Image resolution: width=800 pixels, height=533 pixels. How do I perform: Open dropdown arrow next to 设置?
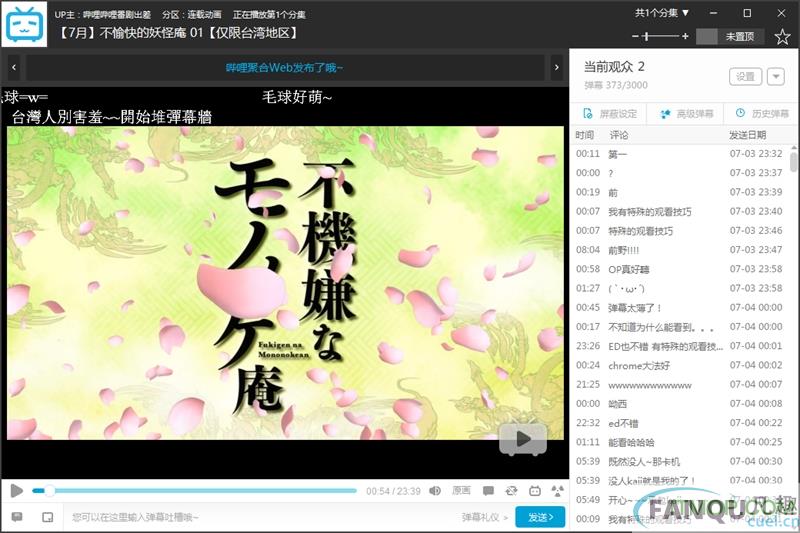click(776, 77)
